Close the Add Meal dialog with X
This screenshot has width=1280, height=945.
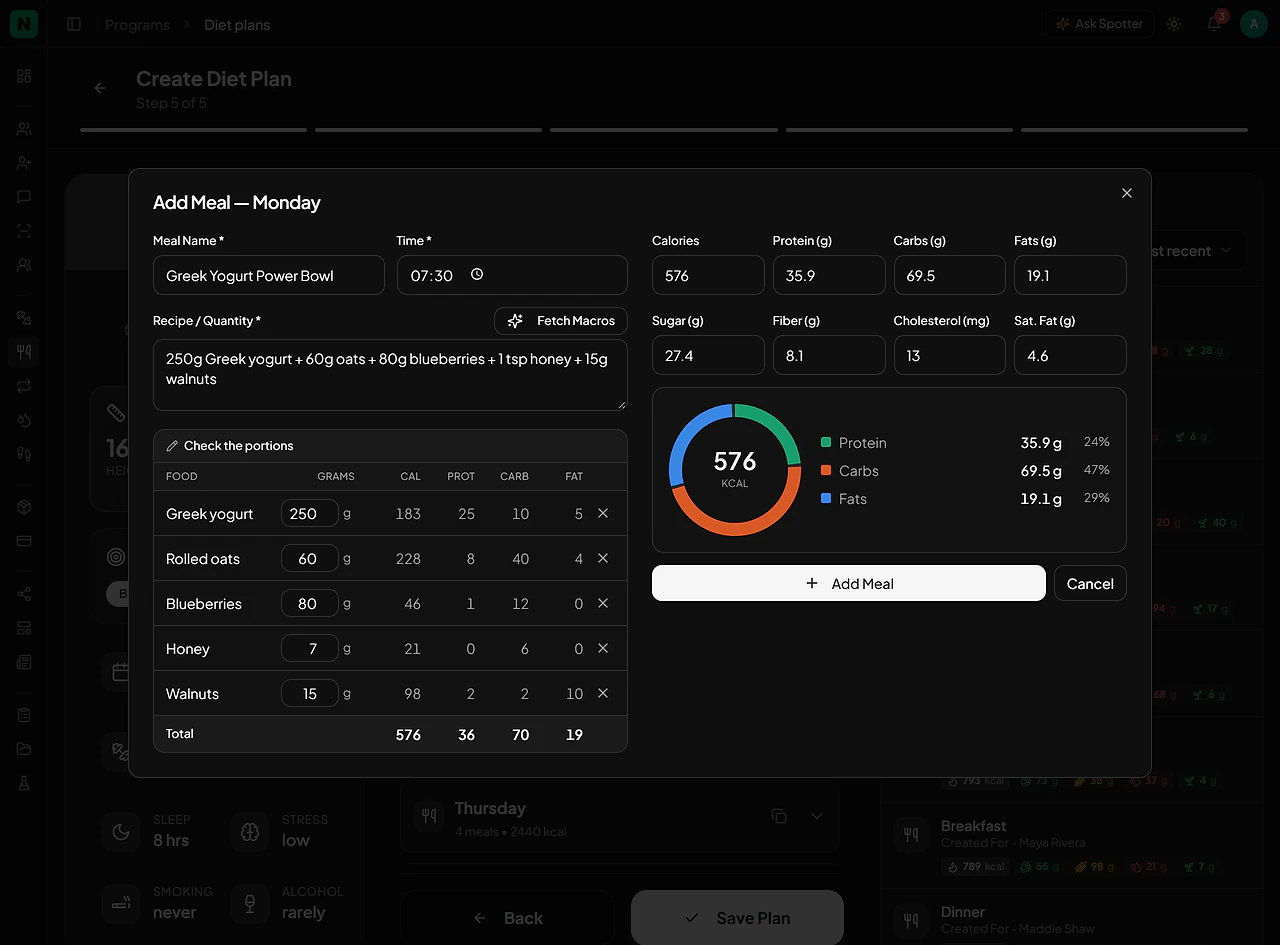tap(1127, 193)
